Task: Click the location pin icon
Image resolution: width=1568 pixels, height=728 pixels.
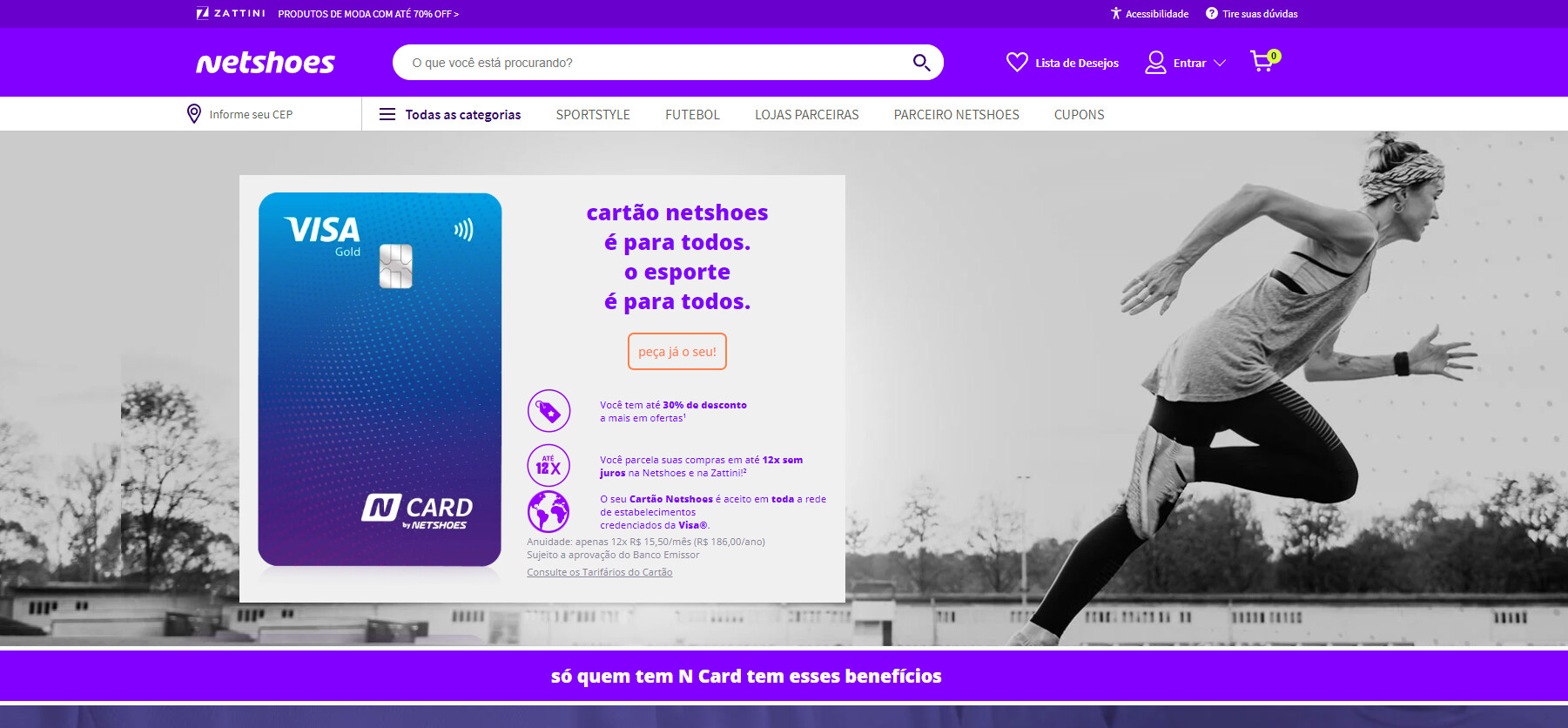Action: (194, 114)
